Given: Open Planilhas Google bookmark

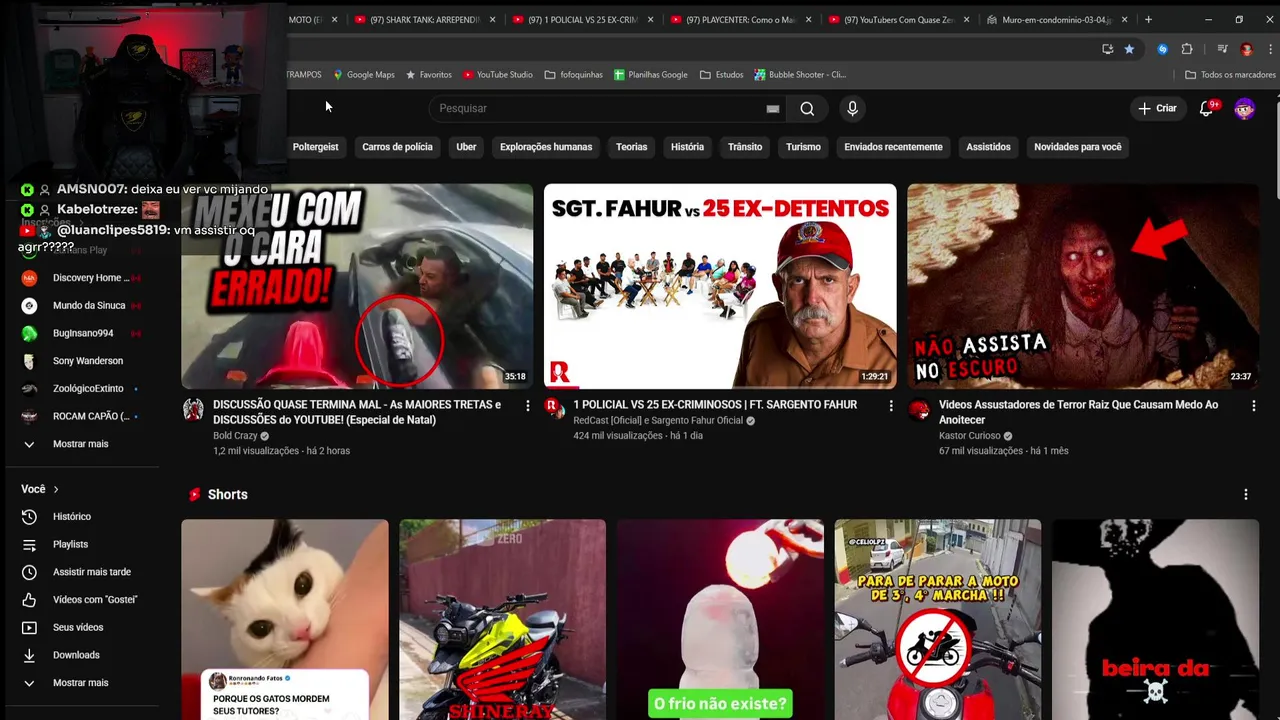Looking at the screenshot, I should tap(651, 75).
